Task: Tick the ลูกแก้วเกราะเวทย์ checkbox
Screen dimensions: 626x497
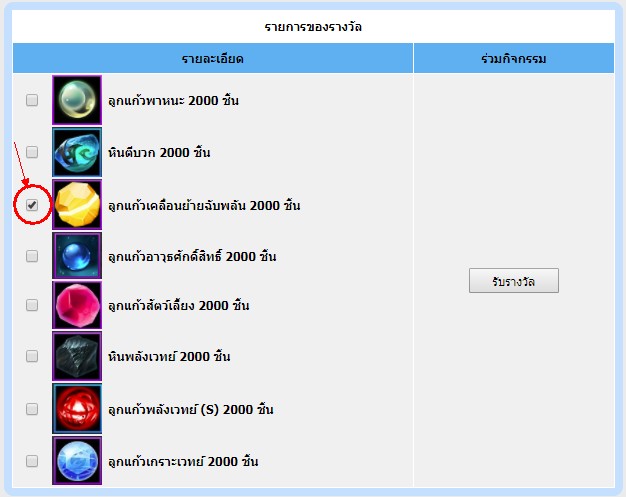Action: 32,461
